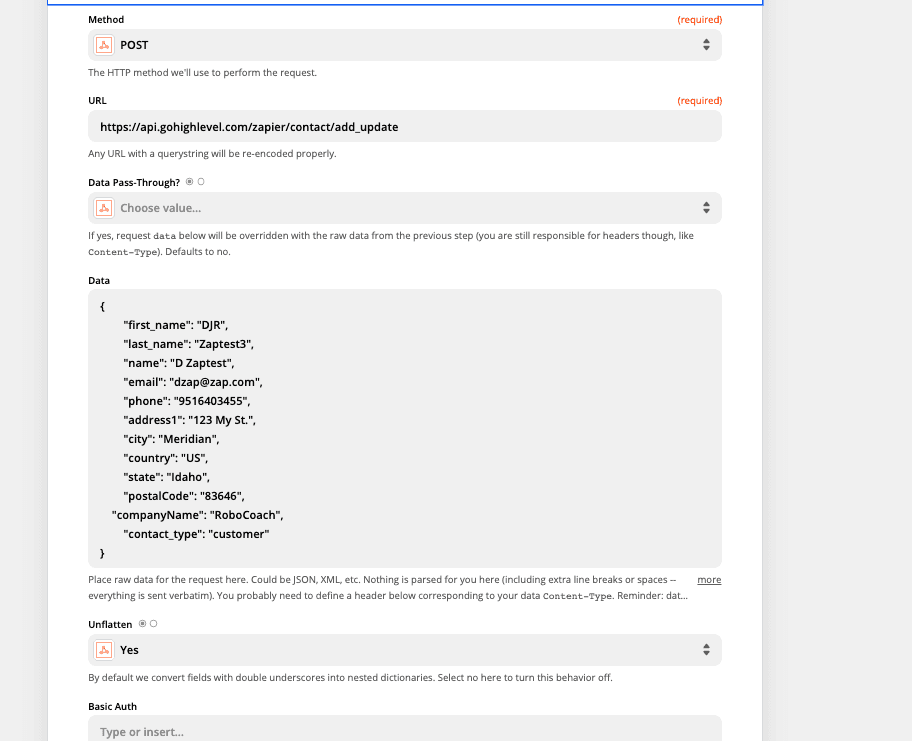This screenshot has height=741, width=912.
Task: Click the "last_name": "Zaptest3" line
Action: pyautogui.click(x=188, y=344)
